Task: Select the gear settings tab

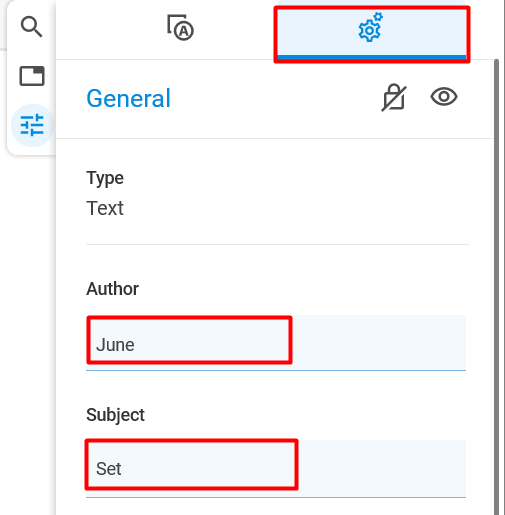Action: 372,33
